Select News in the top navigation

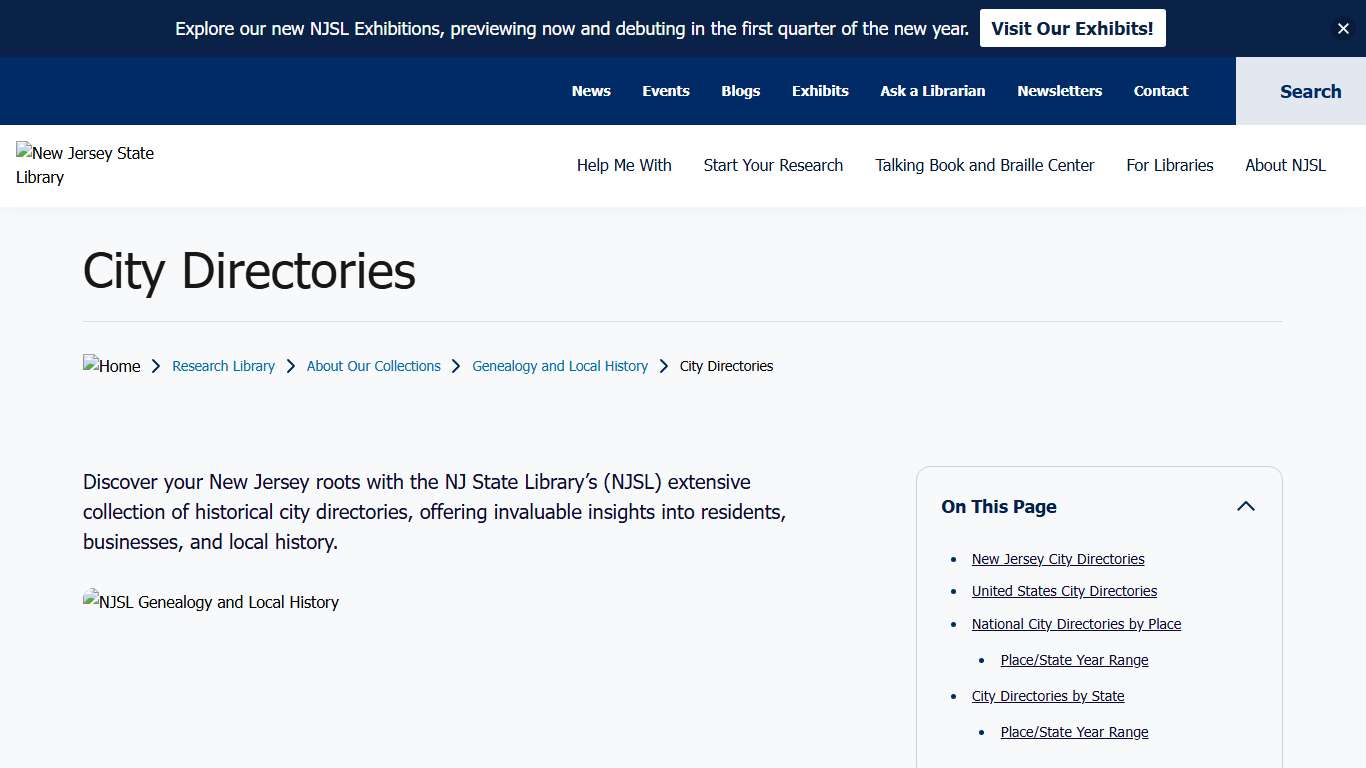point(591,91)
